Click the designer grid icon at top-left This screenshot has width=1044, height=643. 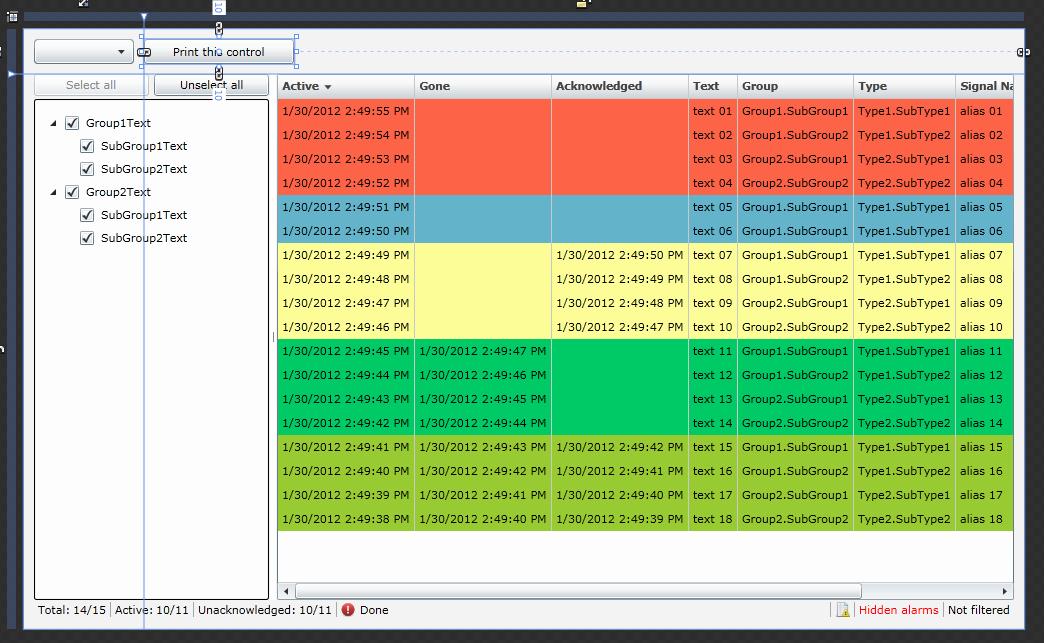pyautogui.click(x=12, y=16)
